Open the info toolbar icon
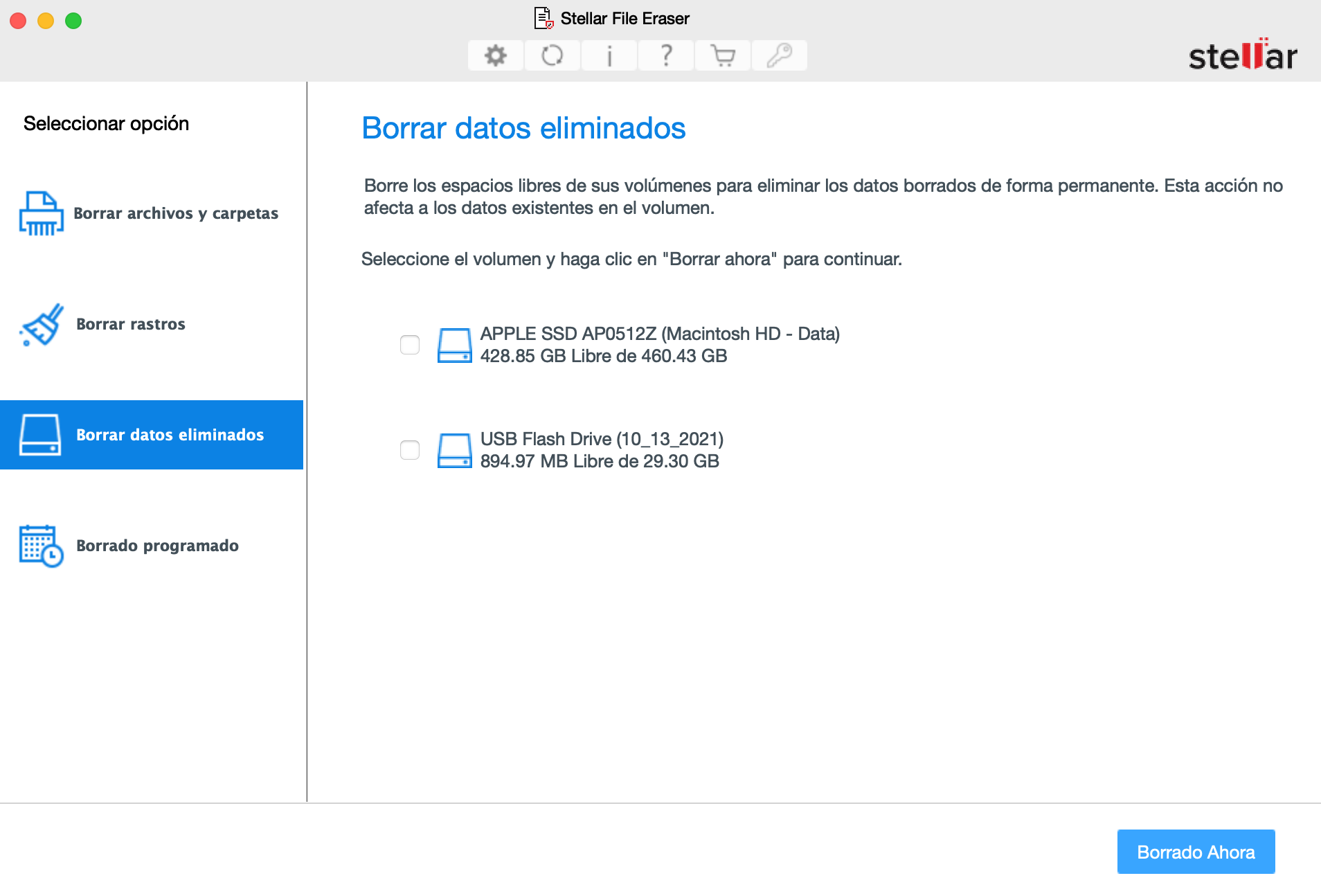This screenshot has width=1321, height=896. tap(609, 55)
